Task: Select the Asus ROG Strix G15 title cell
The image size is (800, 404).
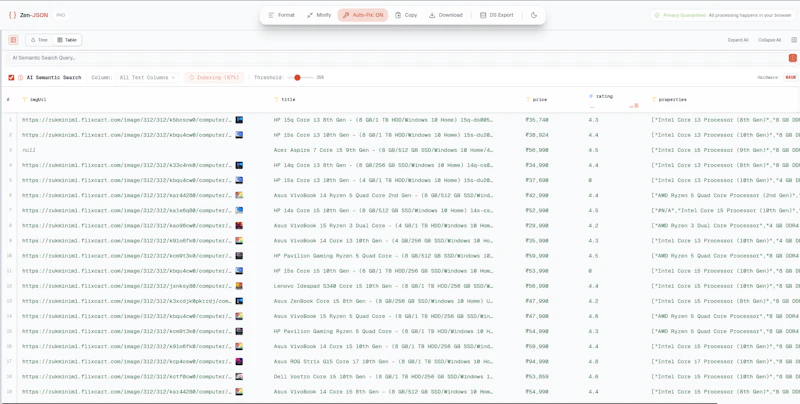Action: point(383,362)
